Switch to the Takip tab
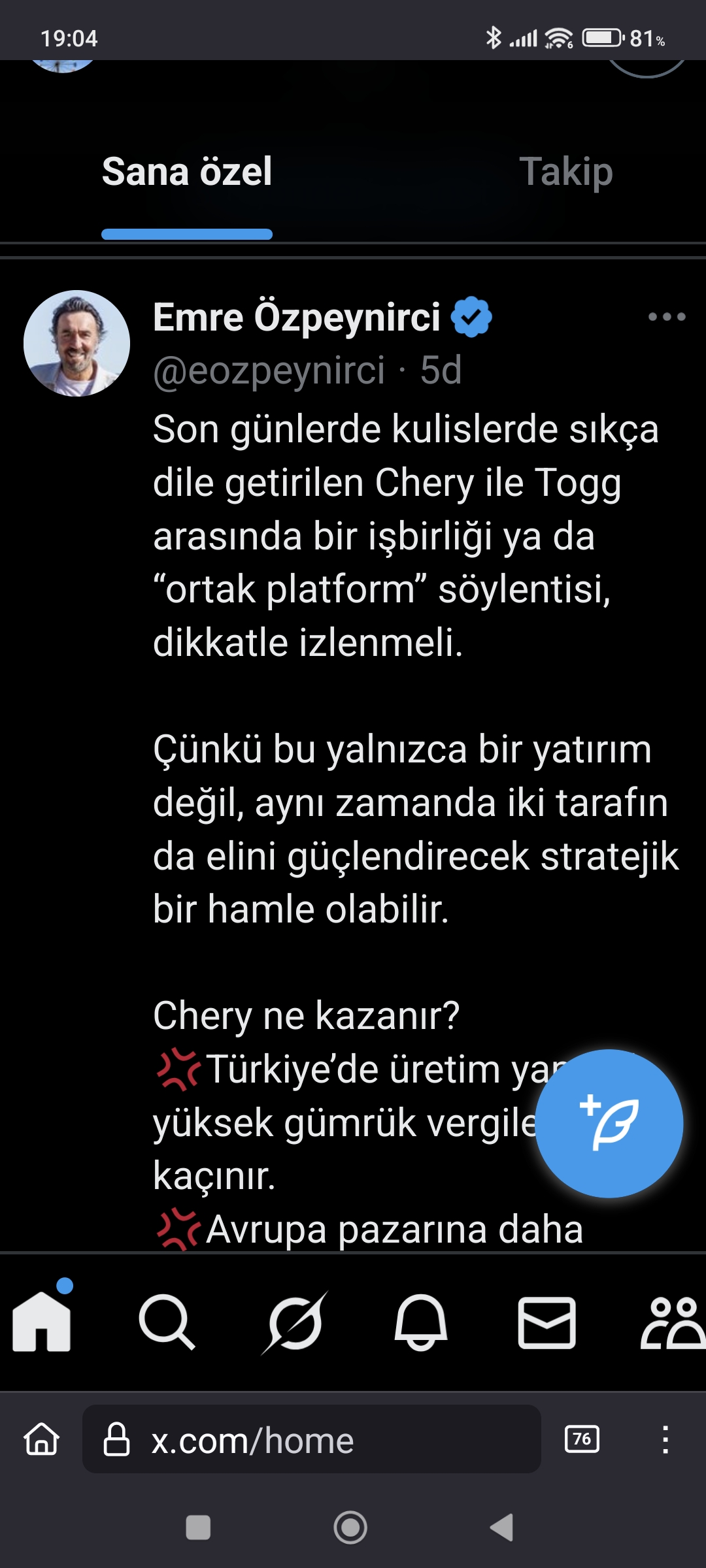Screen dimensions: 706x1568 (x=566, y=172)
